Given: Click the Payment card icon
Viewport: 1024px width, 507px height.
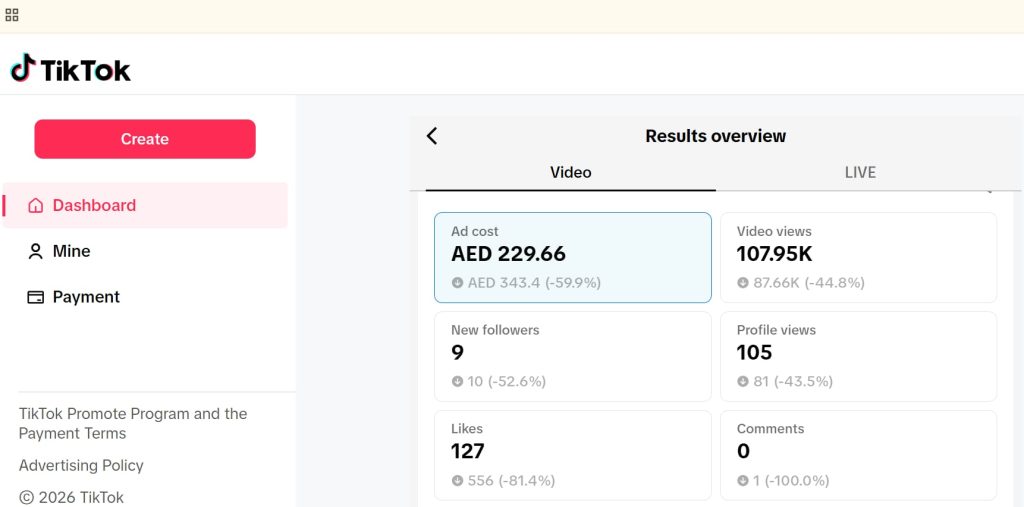Looking at the screenshot, I should [x=36, y=297].
